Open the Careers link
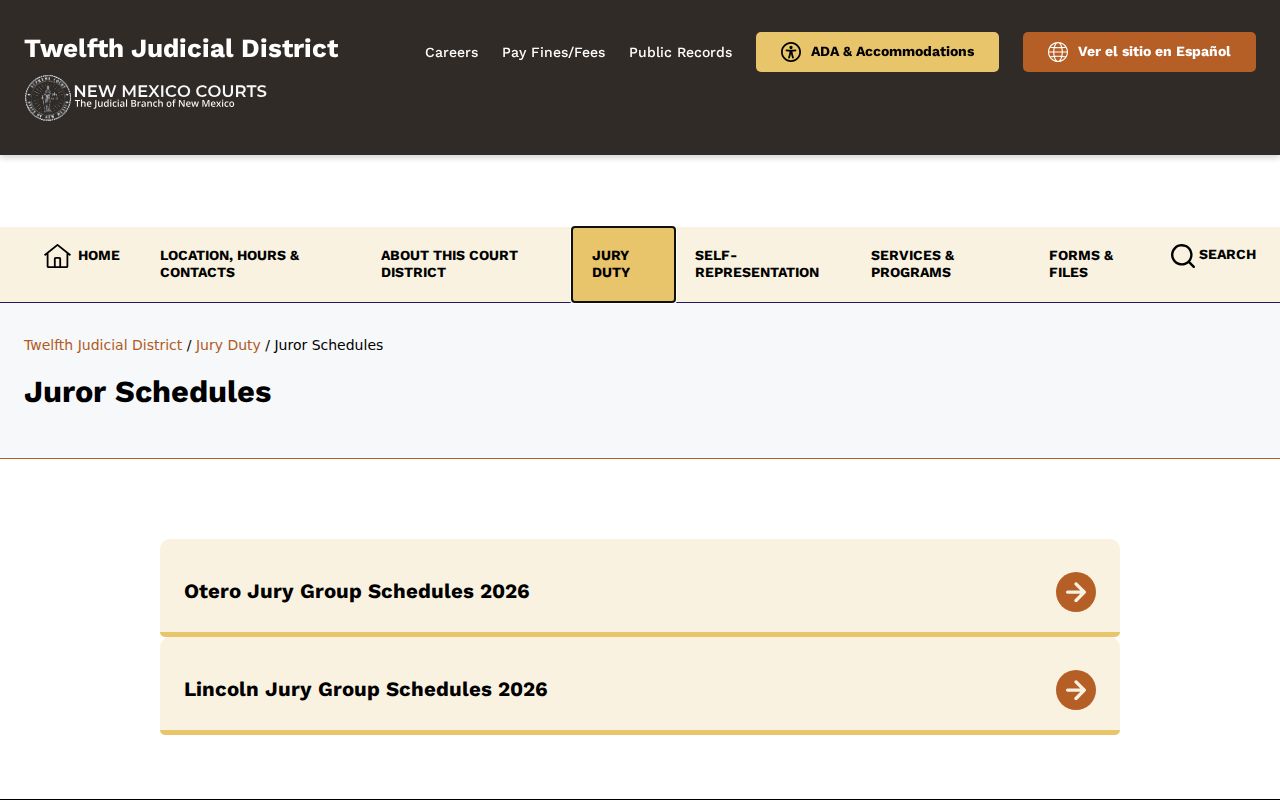The image size is (1280, 800). click(451, 52)
